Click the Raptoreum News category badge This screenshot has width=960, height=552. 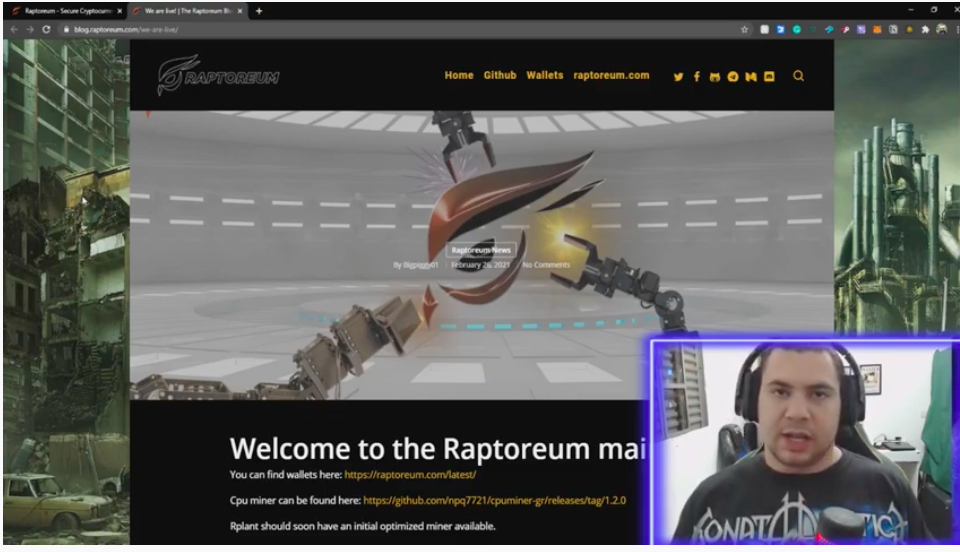pos(481,250)
